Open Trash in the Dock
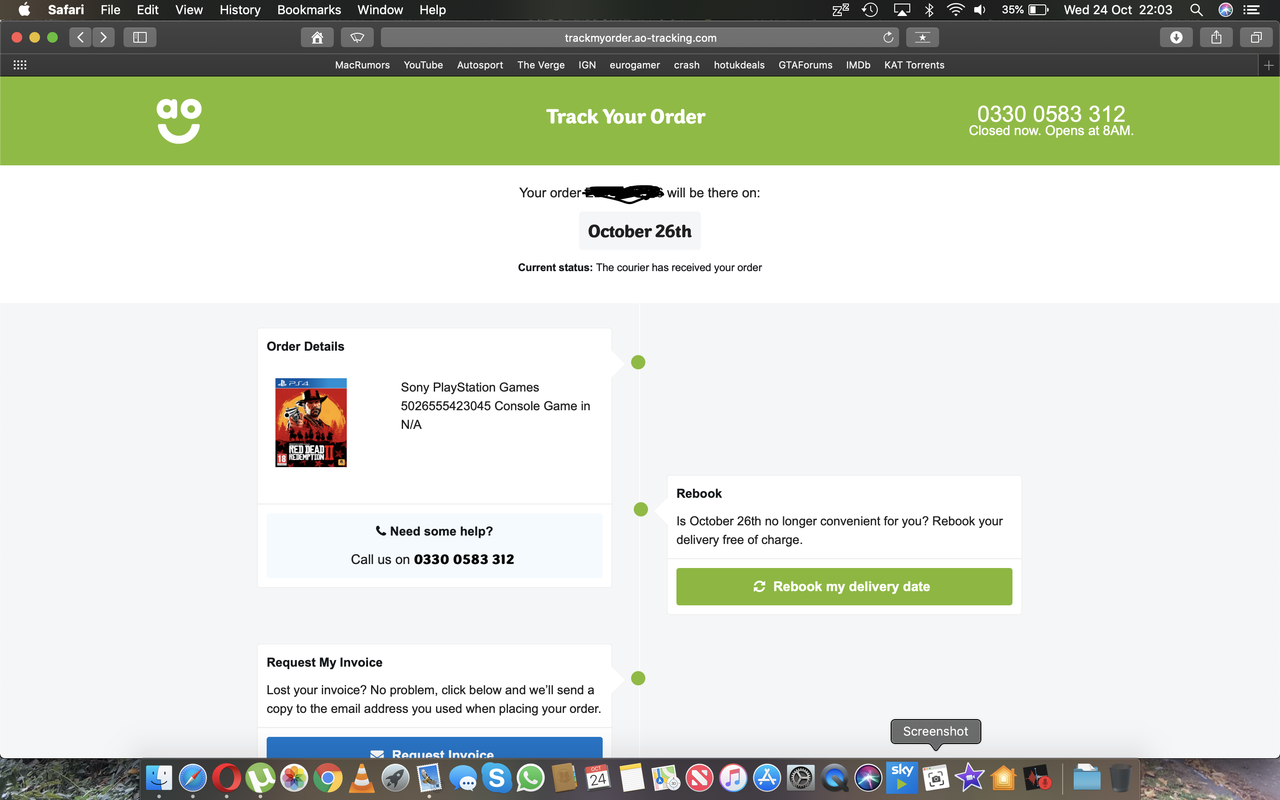This screenshot has width=1280, height=800. pyautogui.click(x=1121, y=777)
